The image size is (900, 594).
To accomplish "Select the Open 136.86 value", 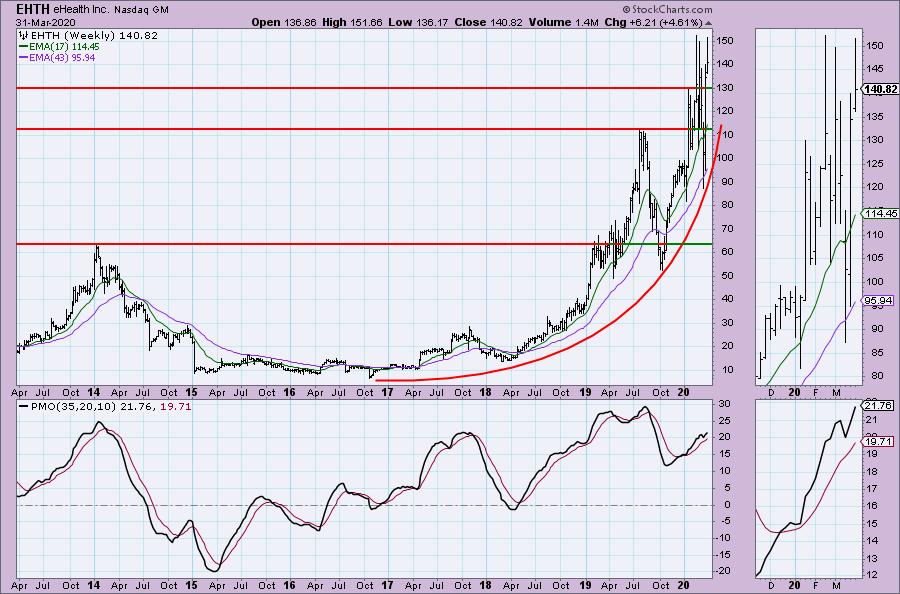I will point(284,22).
